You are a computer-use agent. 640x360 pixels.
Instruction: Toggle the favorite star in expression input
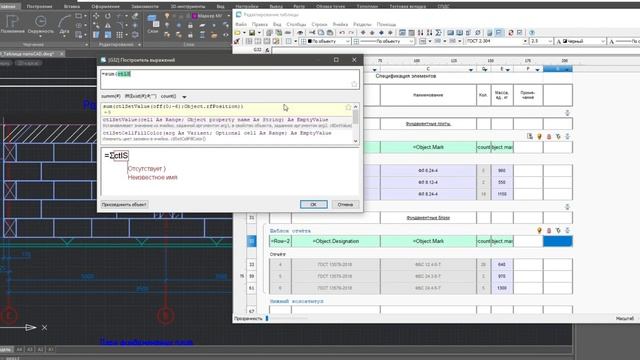(354, 84)
